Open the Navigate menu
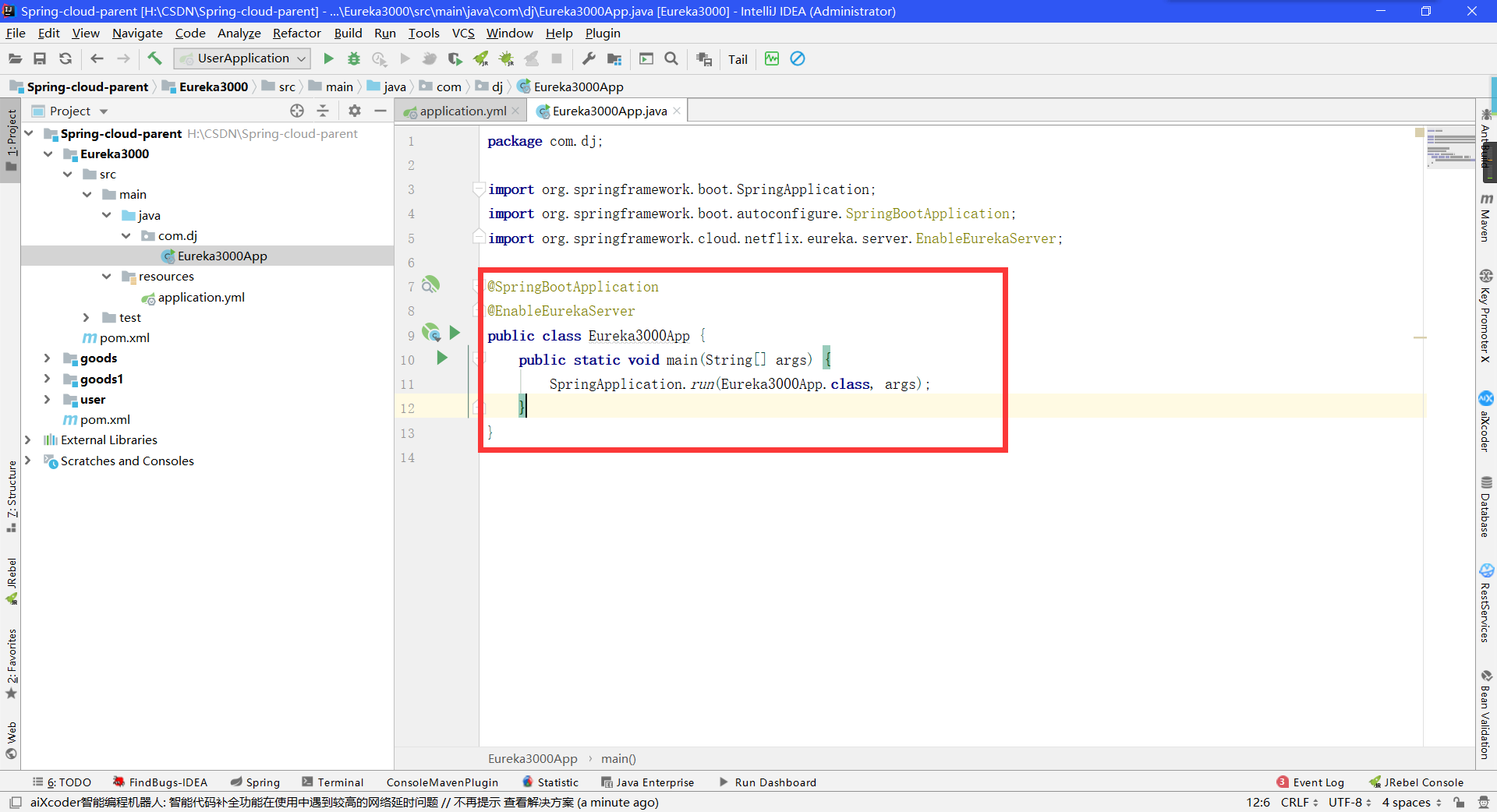 (x=137, y=33)
